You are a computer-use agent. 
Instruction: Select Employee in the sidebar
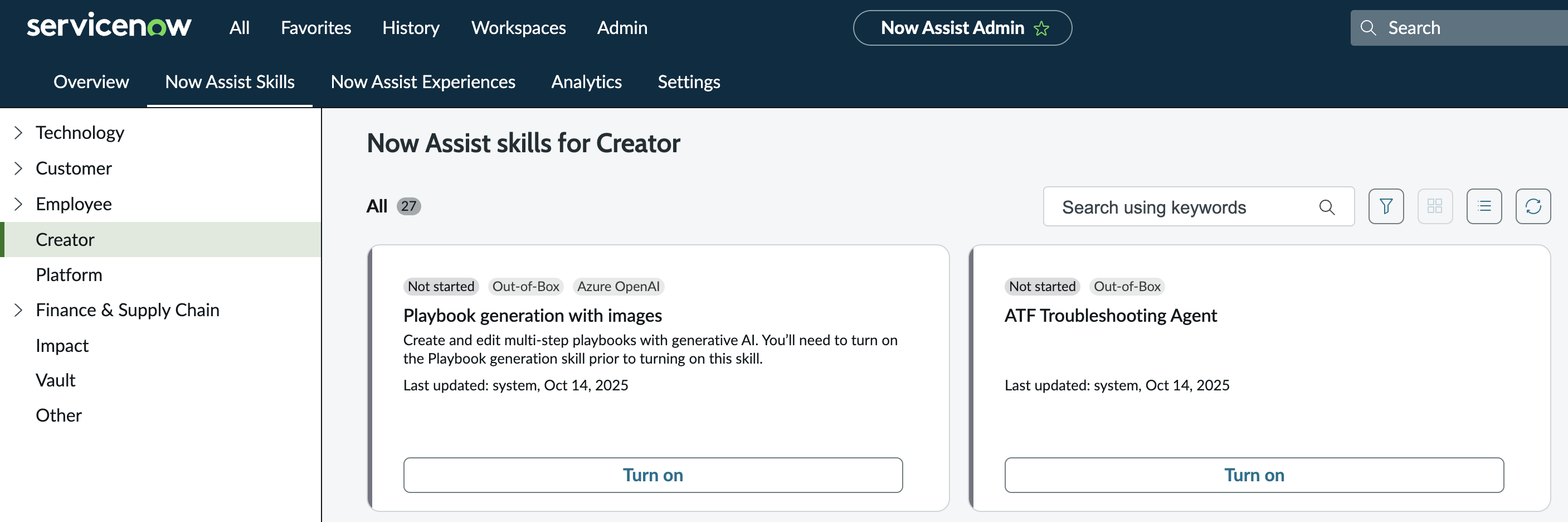click(x=74, y=204)
